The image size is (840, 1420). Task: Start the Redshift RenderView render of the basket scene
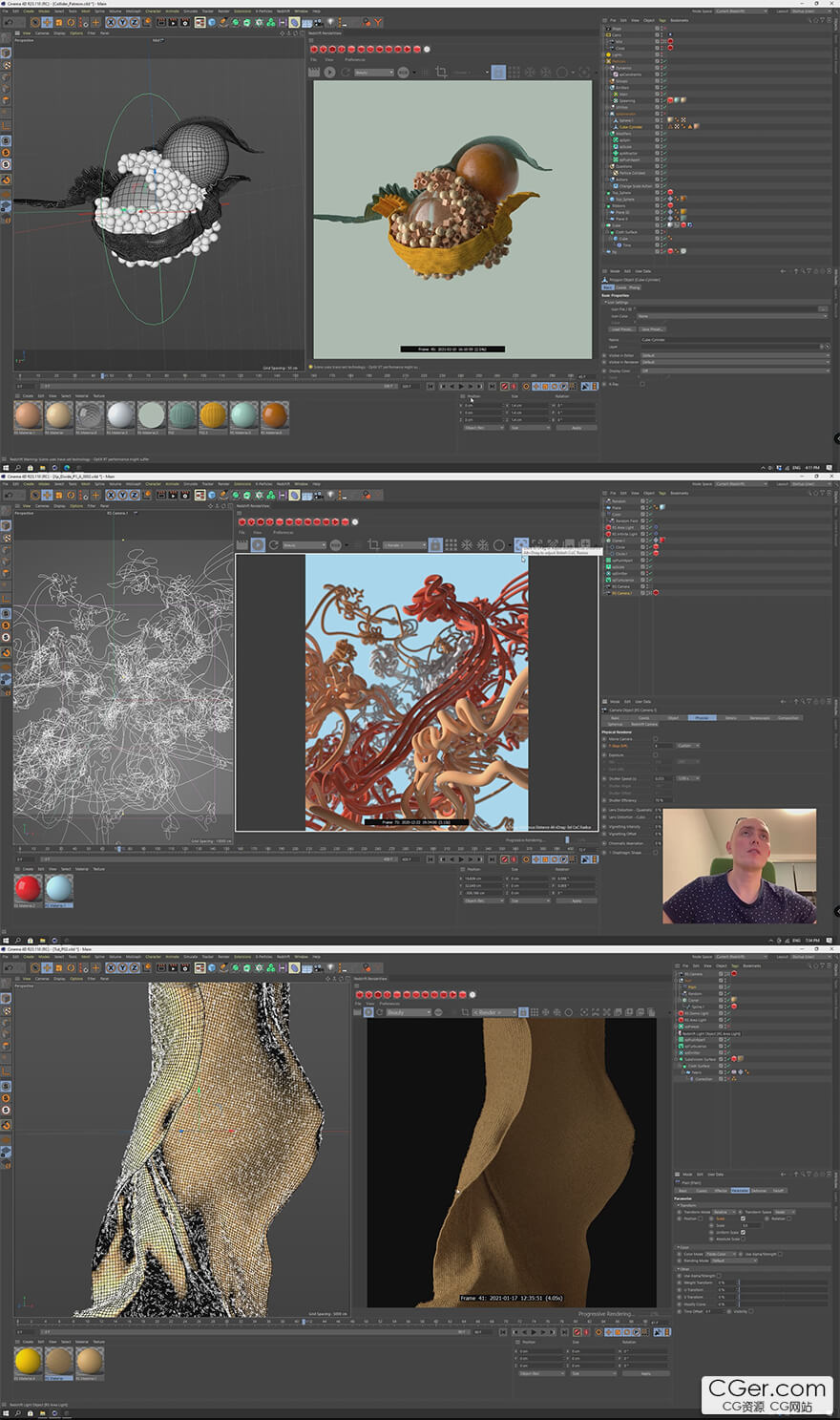(329, 72)
